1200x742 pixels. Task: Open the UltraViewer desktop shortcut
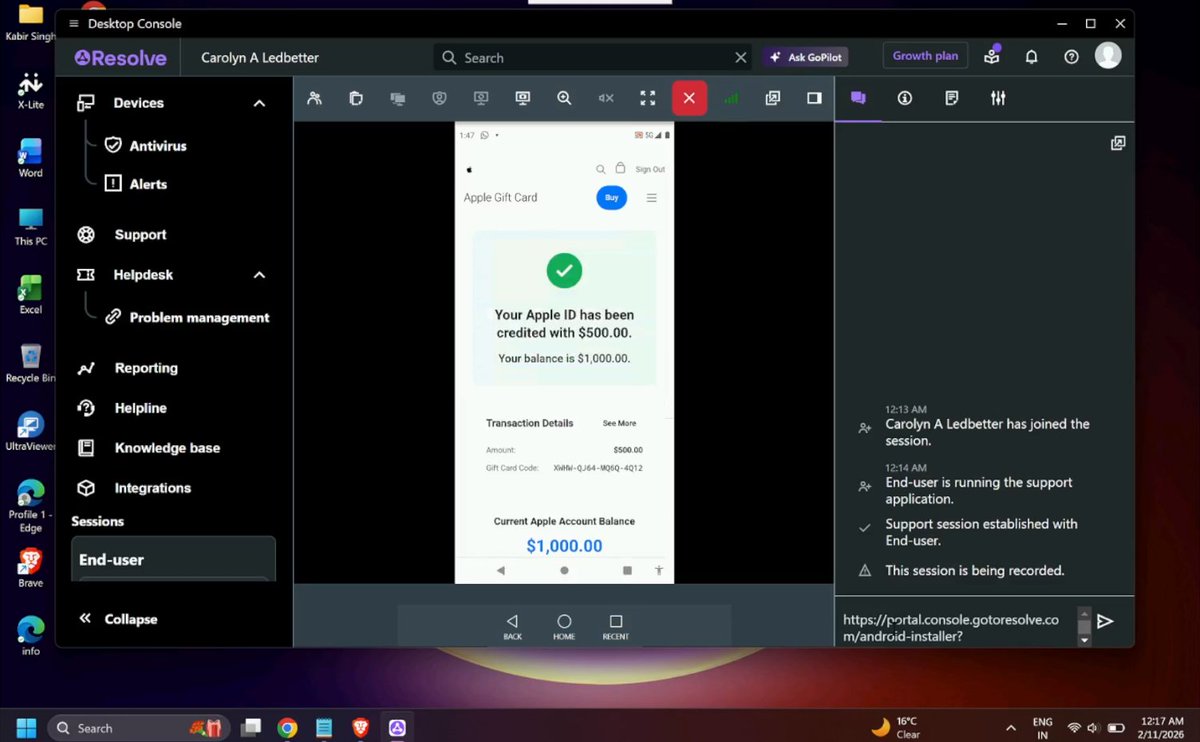[30, 432]
